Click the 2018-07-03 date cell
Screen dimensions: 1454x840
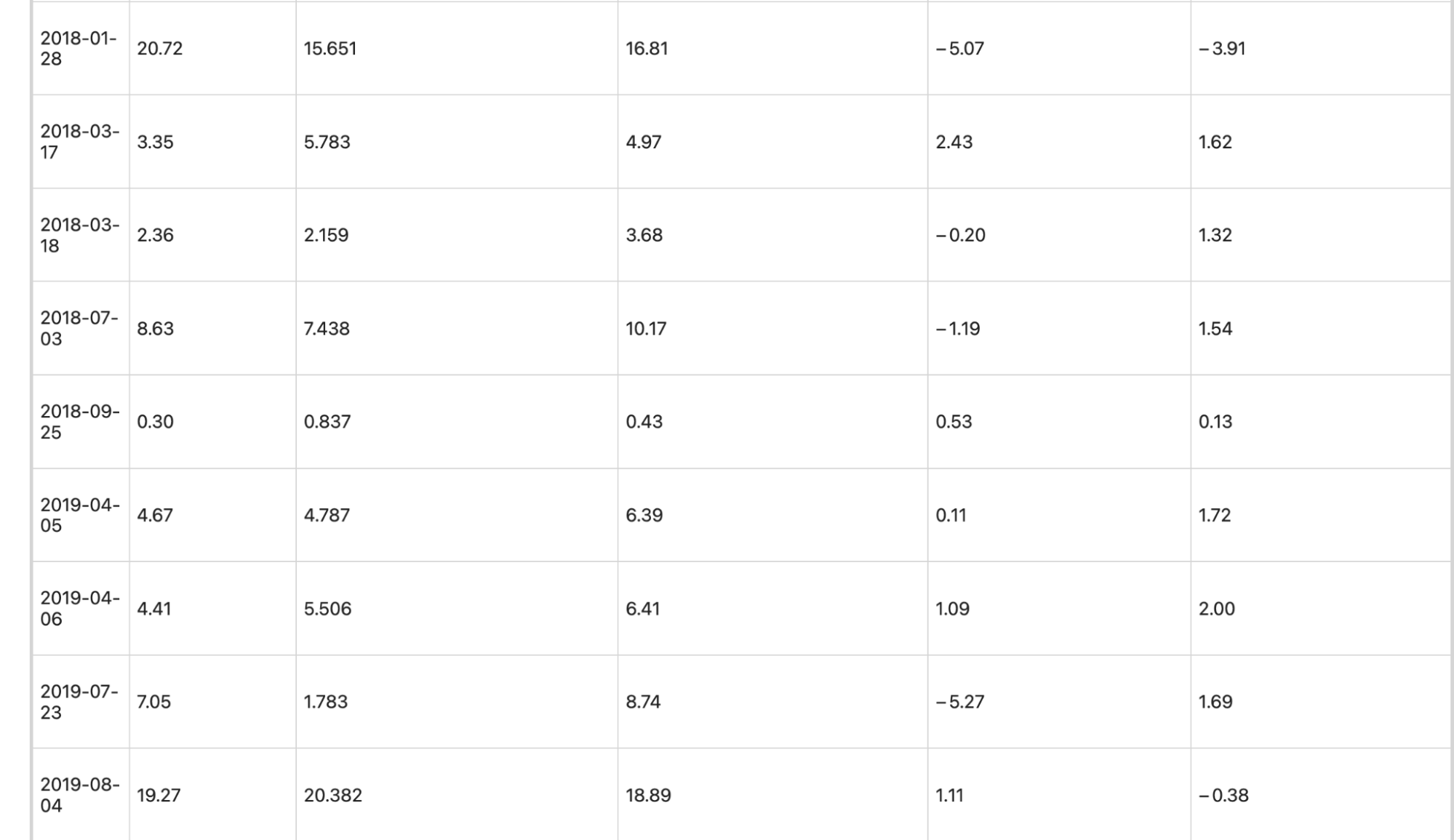pyautogui.click(x=81, y=328)
